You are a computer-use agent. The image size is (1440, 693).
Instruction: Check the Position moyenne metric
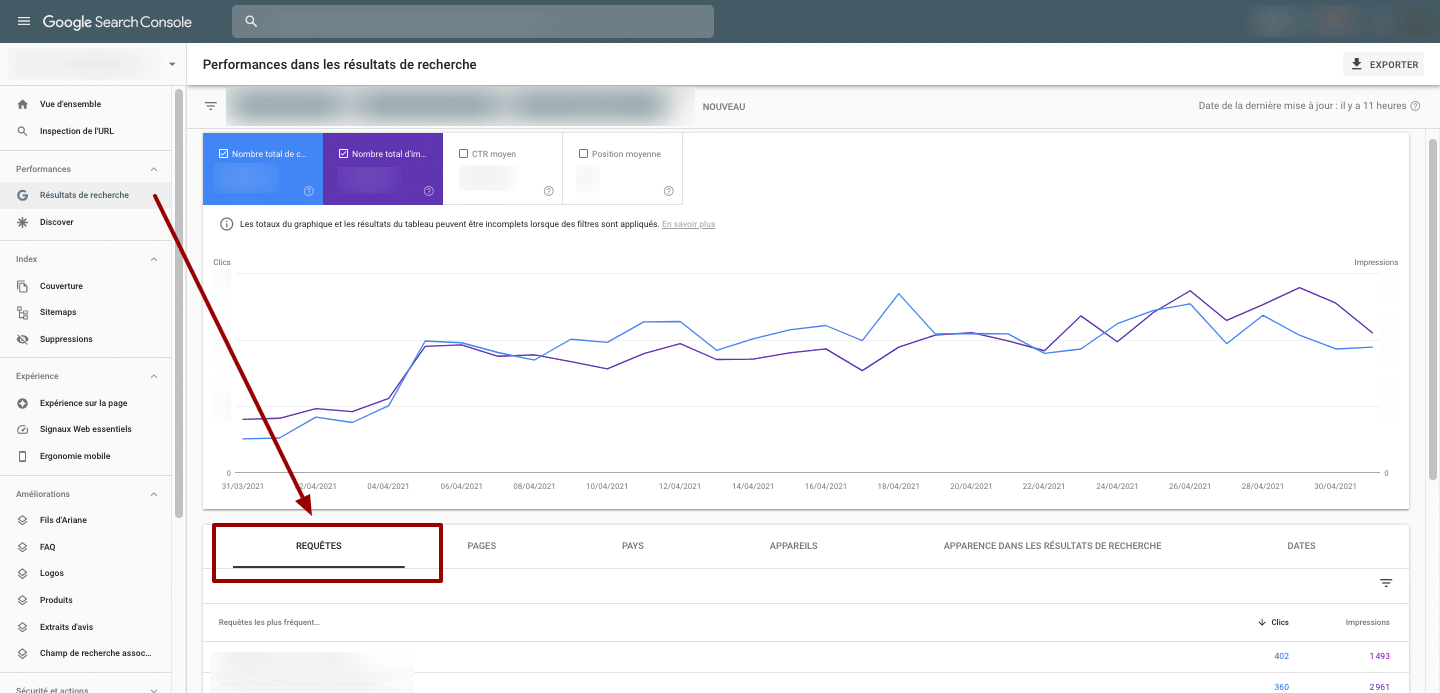583,154
